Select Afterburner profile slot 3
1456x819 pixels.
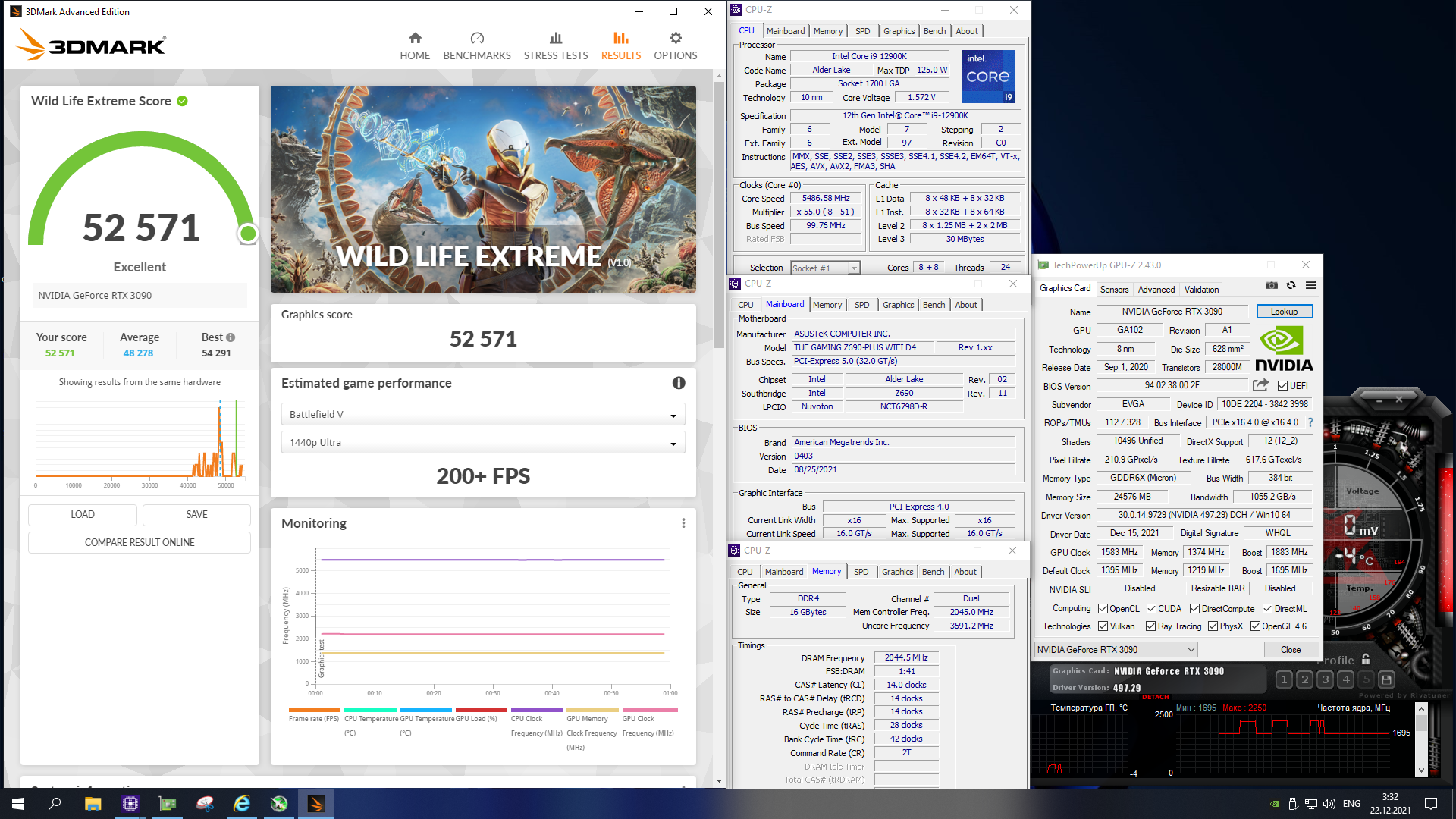click(x=1325, y=679)
